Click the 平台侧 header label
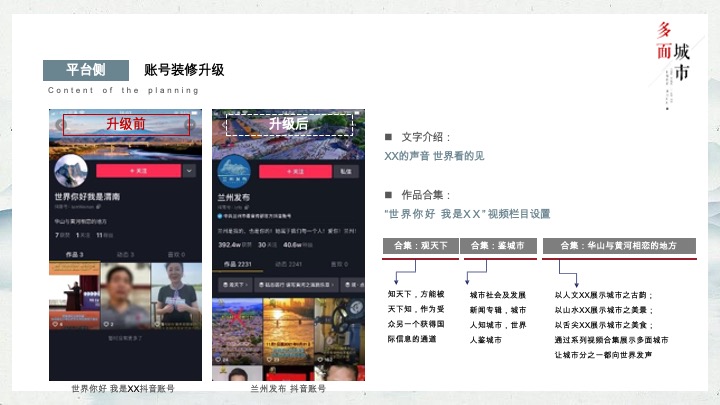This screenshot has width=720, height=405. [x=86, y=70]
